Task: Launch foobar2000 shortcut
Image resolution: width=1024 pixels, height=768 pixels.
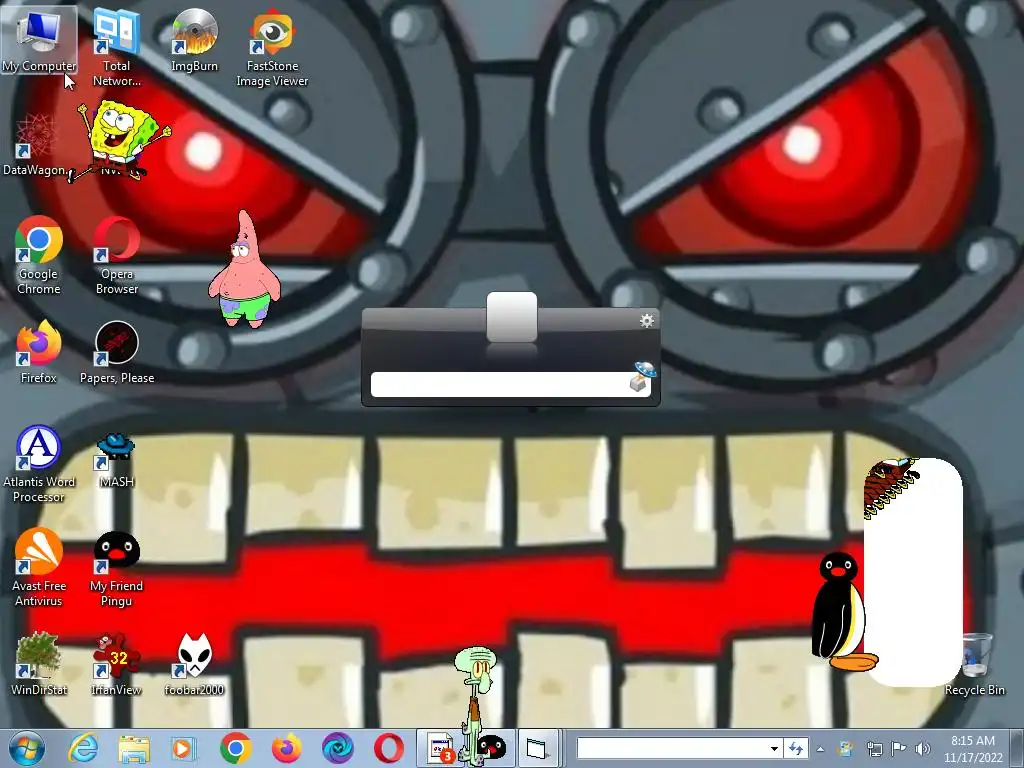Action: [194, 664]
